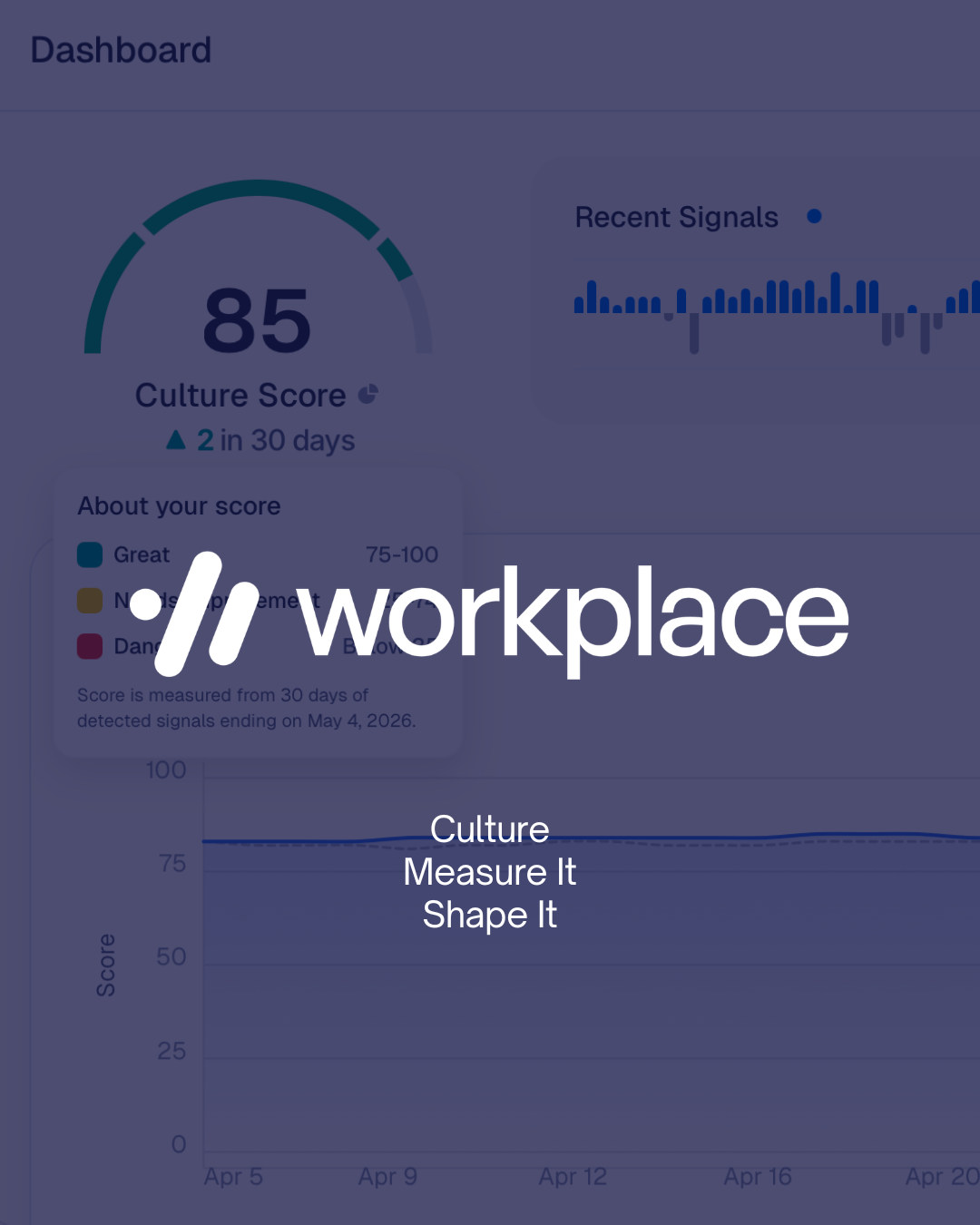Click the 75 y-axis label

[171, 864]
